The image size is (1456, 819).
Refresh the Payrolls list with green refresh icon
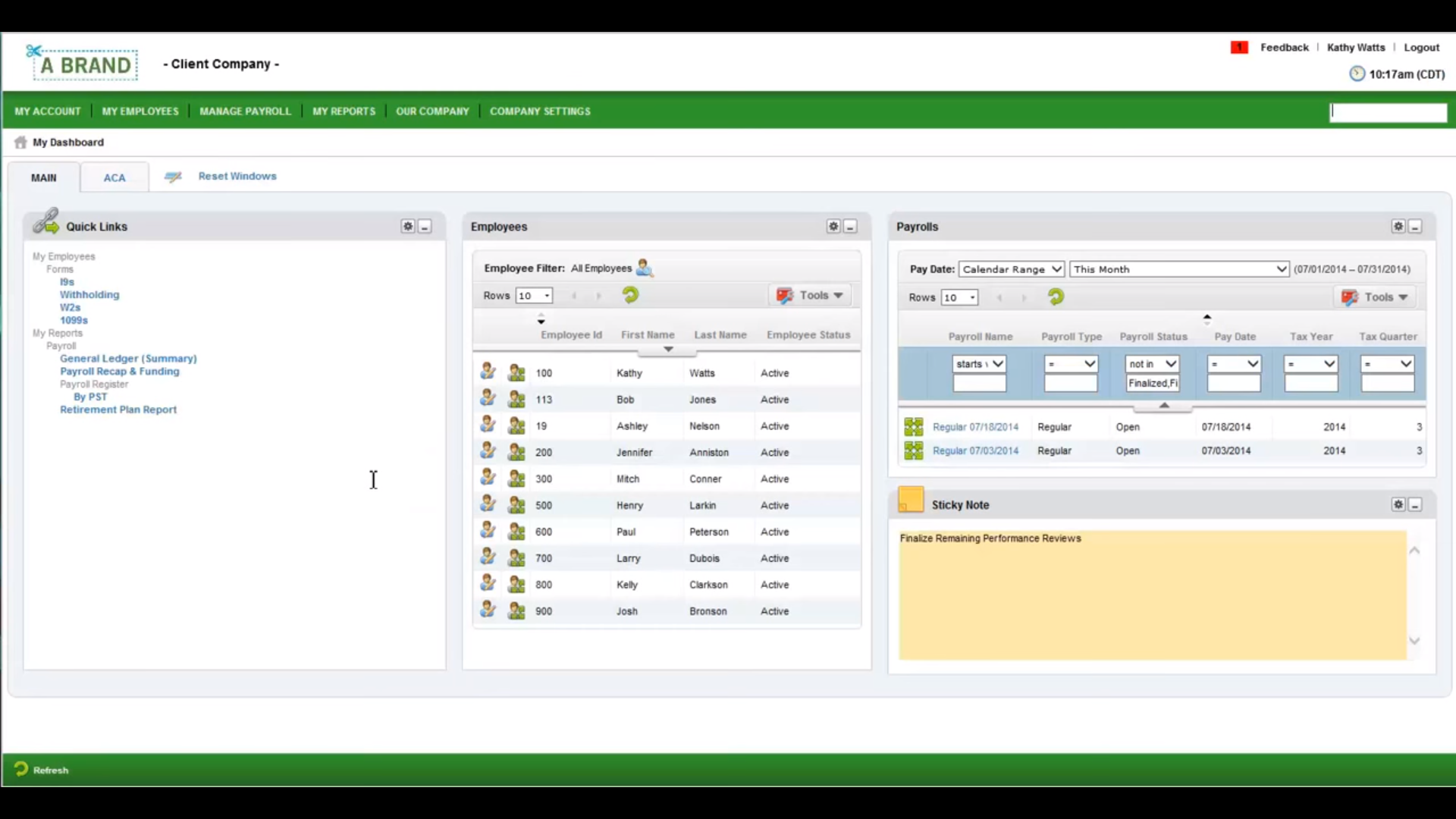point(1056,297)
